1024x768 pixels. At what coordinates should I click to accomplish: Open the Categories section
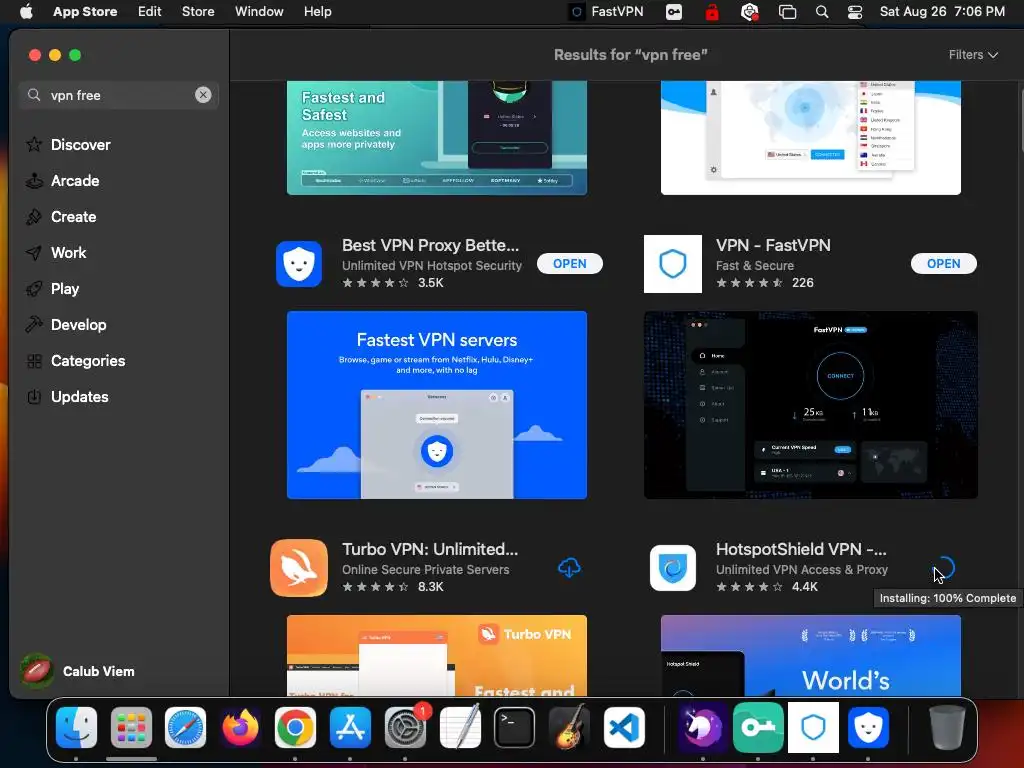[75, 360]
